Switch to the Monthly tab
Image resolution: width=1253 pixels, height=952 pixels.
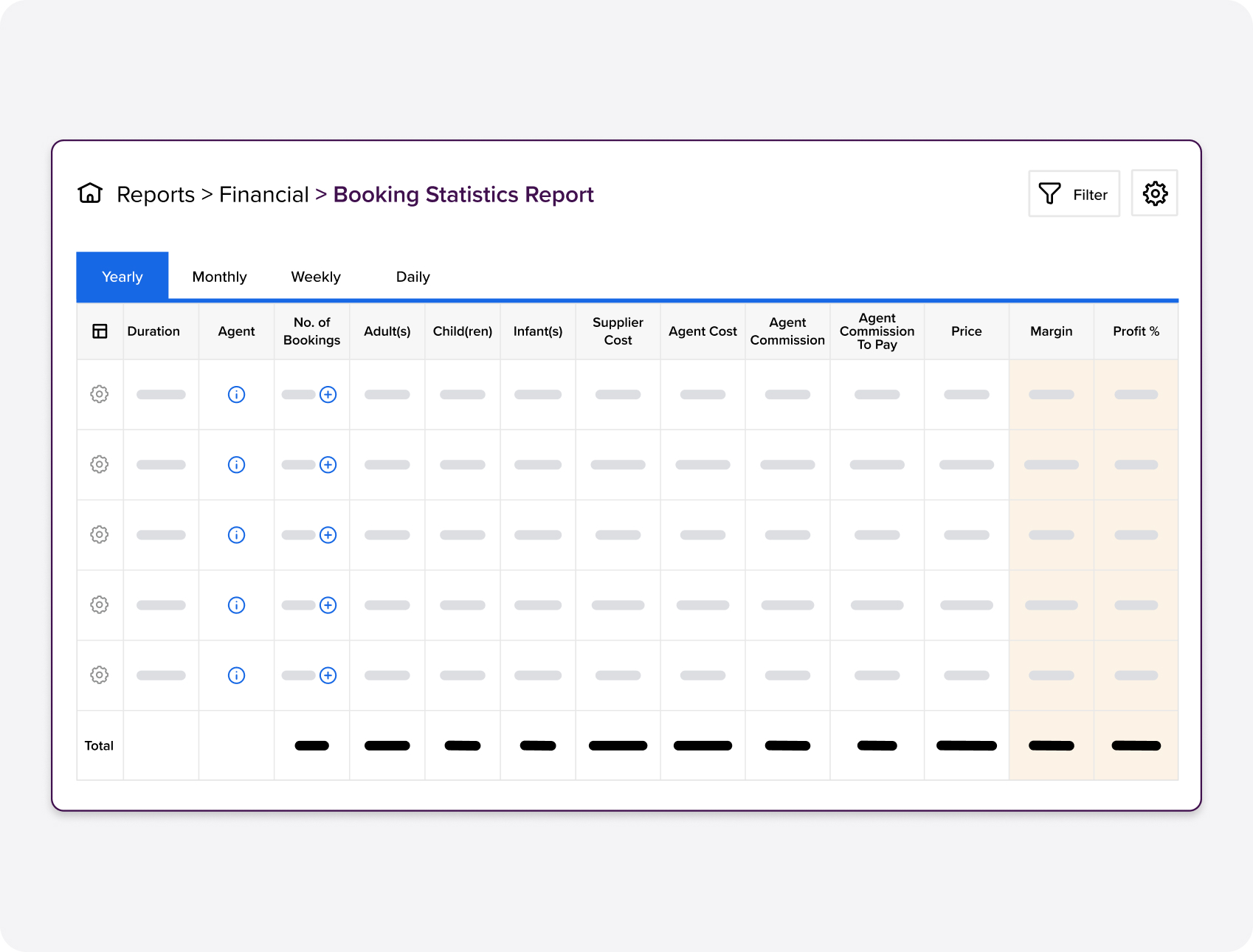219,277
